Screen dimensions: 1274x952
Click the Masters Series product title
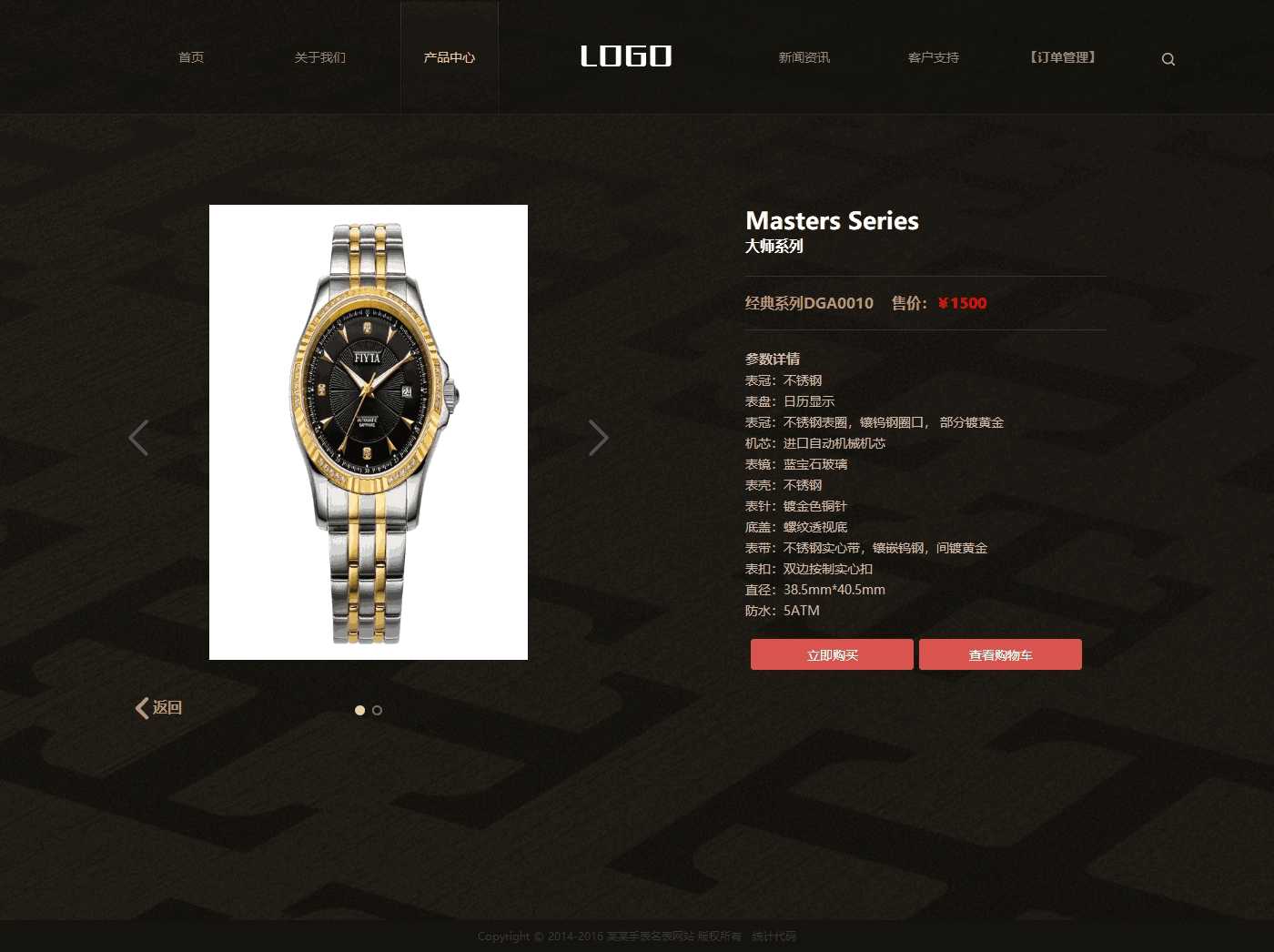[832, 221]
